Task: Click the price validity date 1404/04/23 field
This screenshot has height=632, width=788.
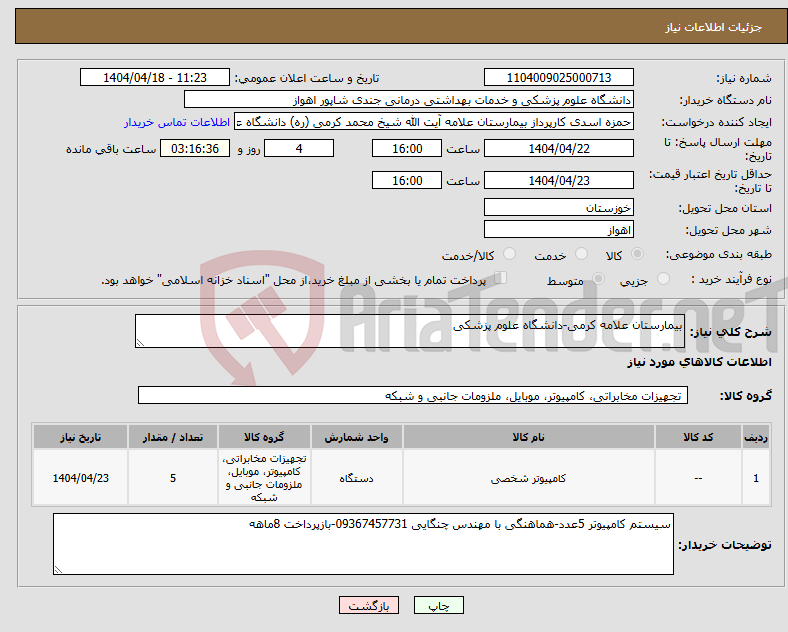Action: click(x=558, y=180)
